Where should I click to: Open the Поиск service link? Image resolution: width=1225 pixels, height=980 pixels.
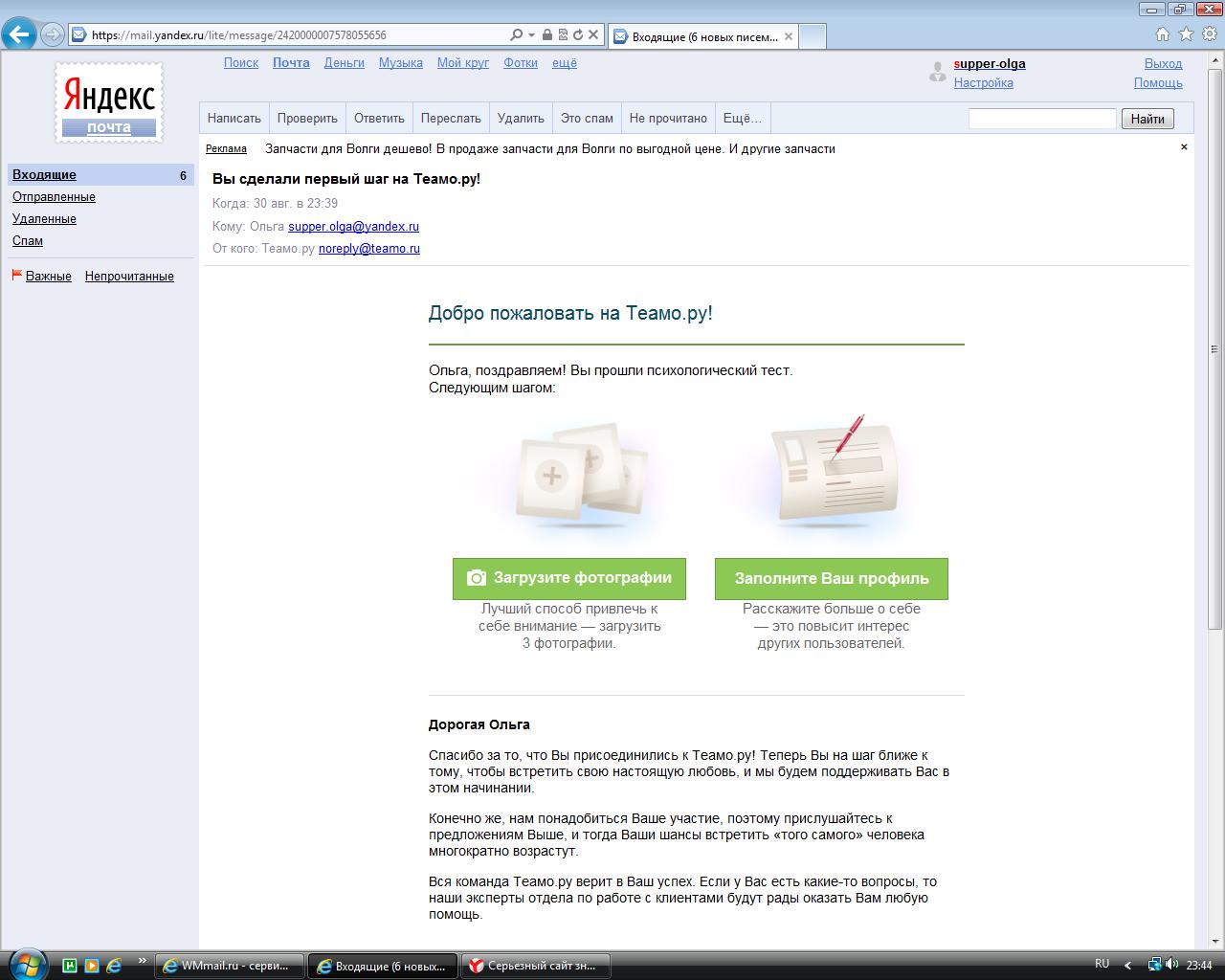[x=241, y=63]
